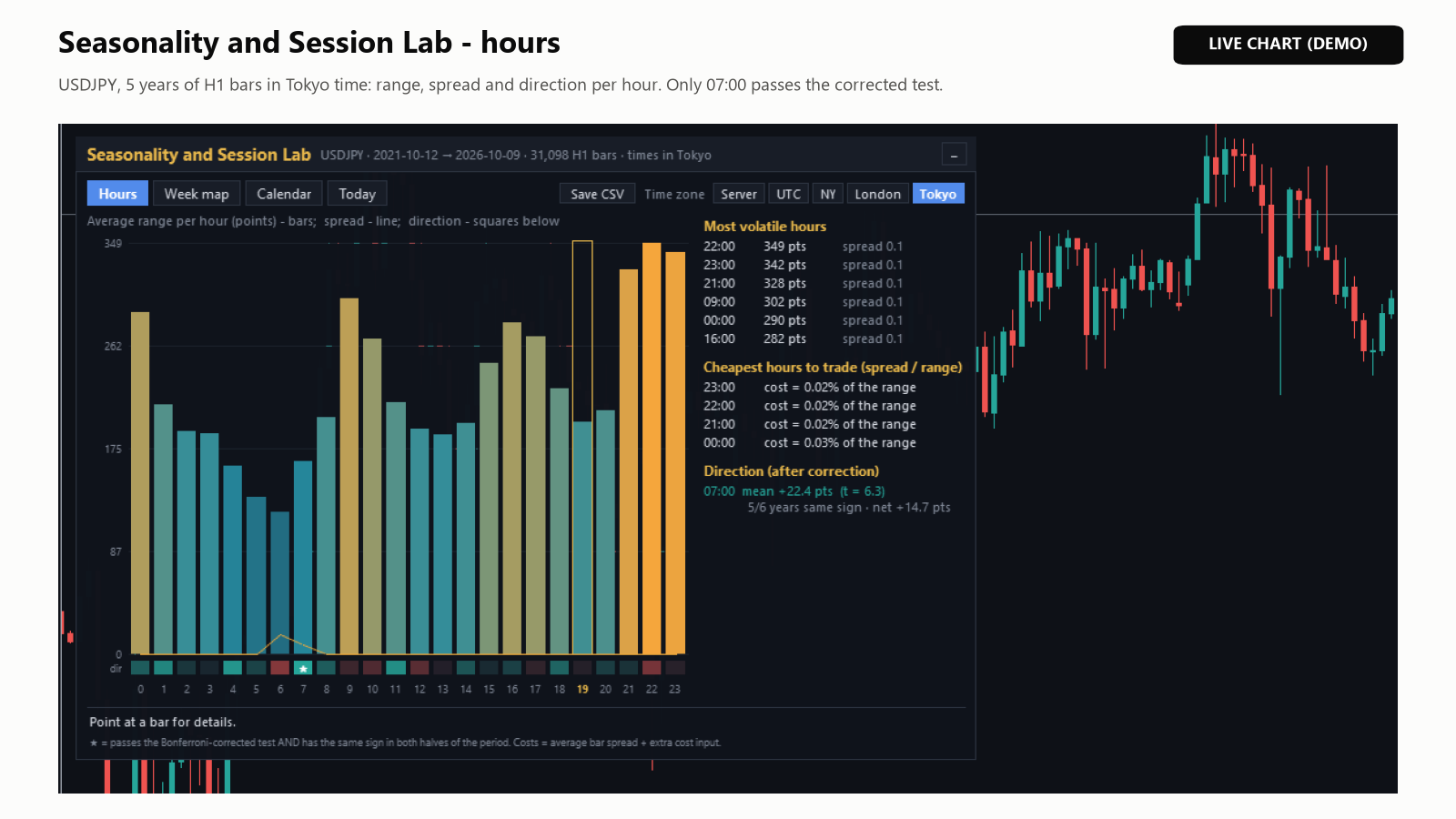Click the hour 9 range bar
Image resolution: width=1456 pixels, height=819 pixels.
[349, 476]
